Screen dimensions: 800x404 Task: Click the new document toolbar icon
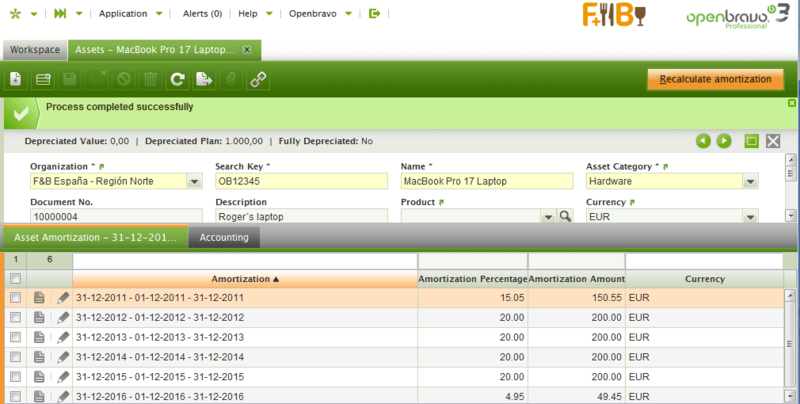(16, 79)
